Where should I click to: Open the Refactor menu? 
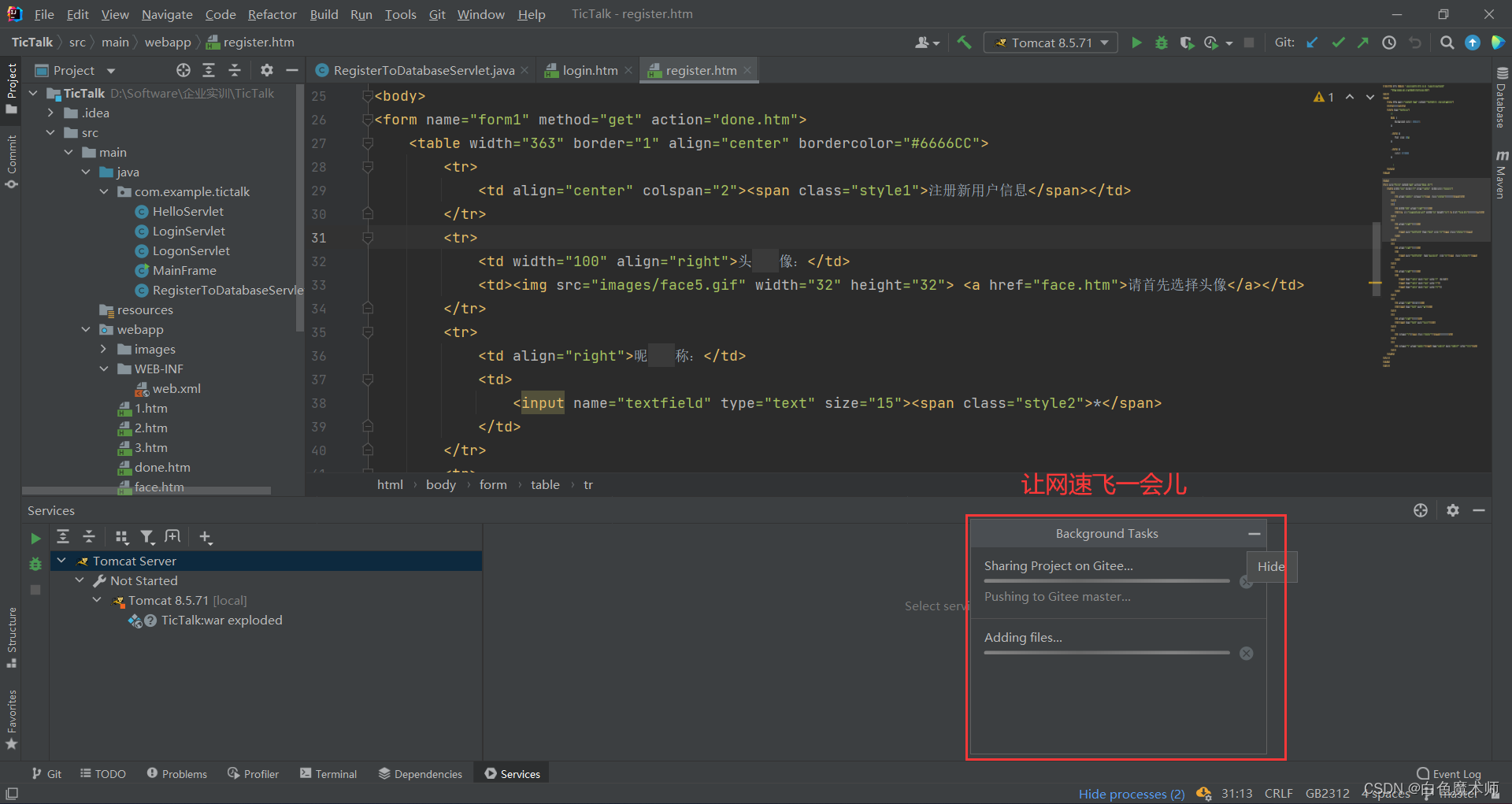(272, 14)
